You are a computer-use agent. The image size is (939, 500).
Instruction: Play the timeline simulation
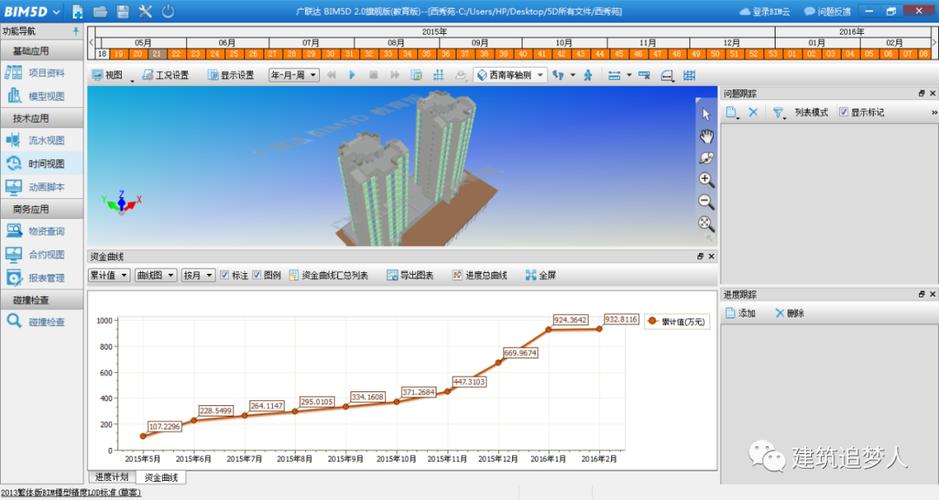[352, 75]
